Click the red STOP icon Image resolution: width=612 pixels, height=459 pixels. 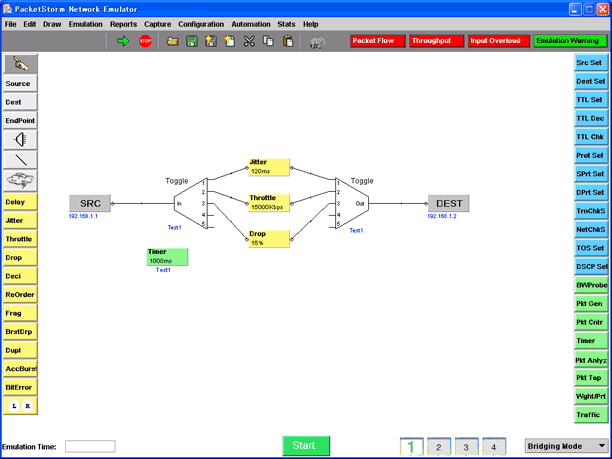click(145, 41)
